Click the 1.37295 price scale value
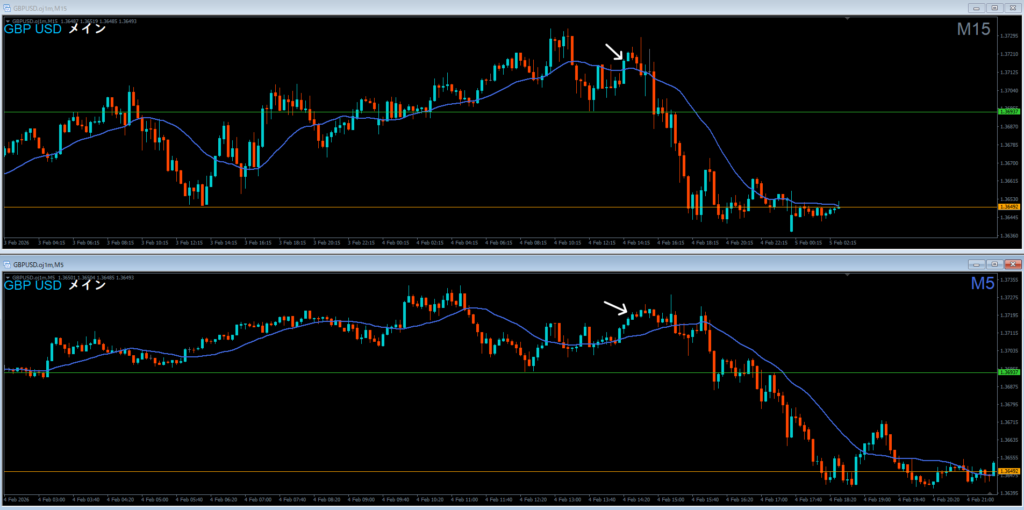This screenshot has width=1024, height=510. point(1010,35)
